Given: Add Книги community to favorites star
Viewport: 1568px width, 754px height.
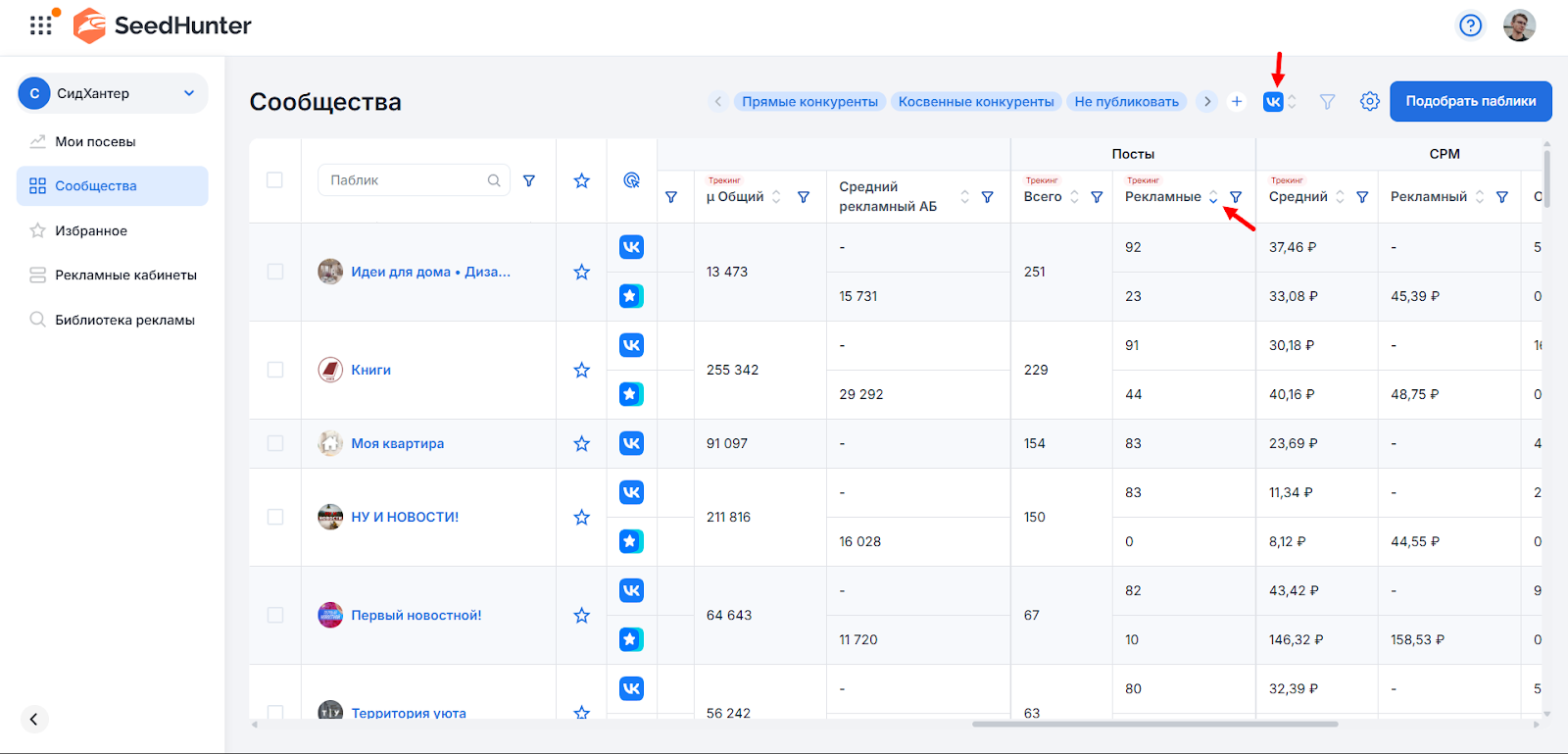Looking at the screenshot, I should [581, 370].
